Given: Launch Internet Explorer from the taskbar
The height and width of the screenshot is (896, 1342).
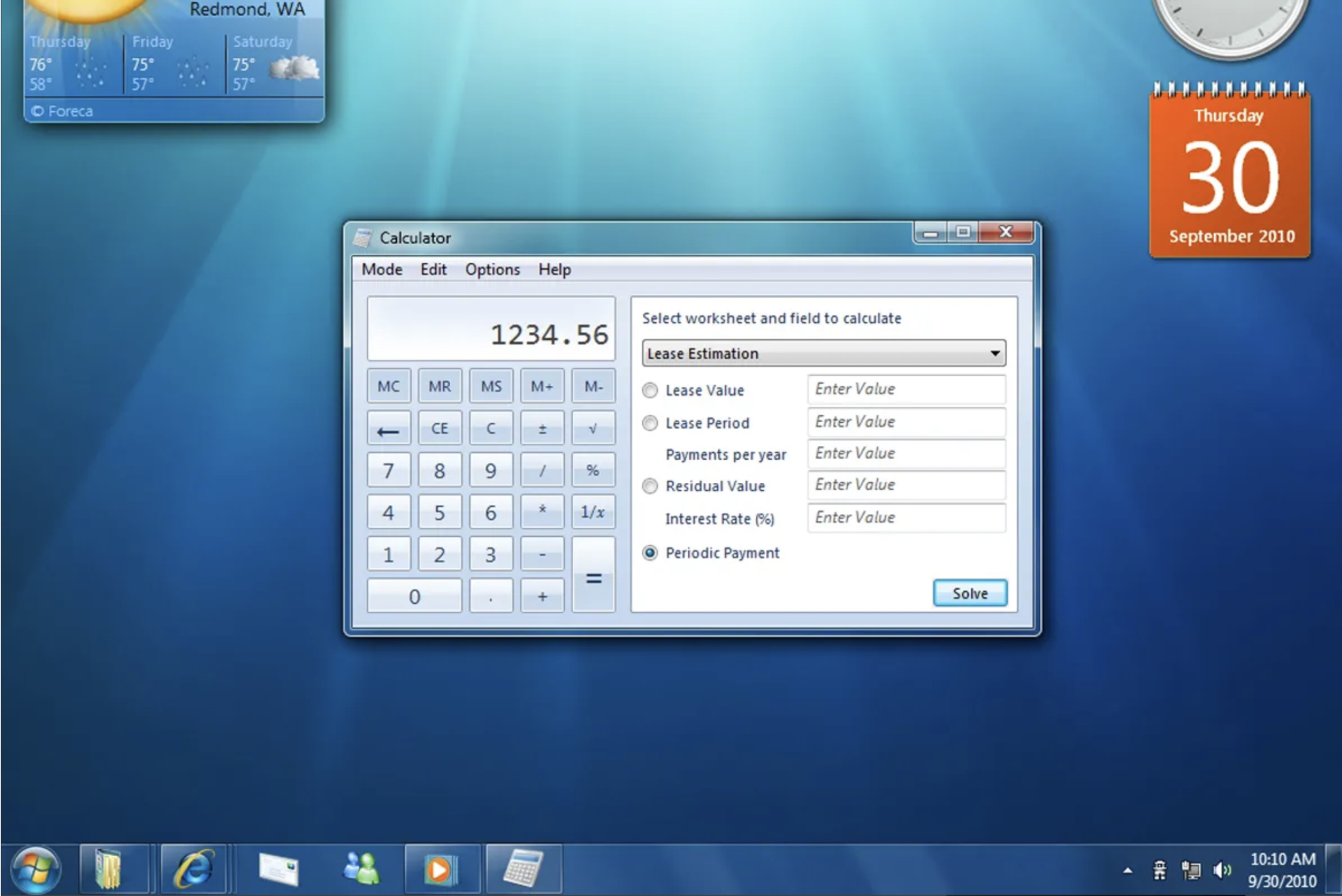Looking at the screenshot, I should 194,869.
